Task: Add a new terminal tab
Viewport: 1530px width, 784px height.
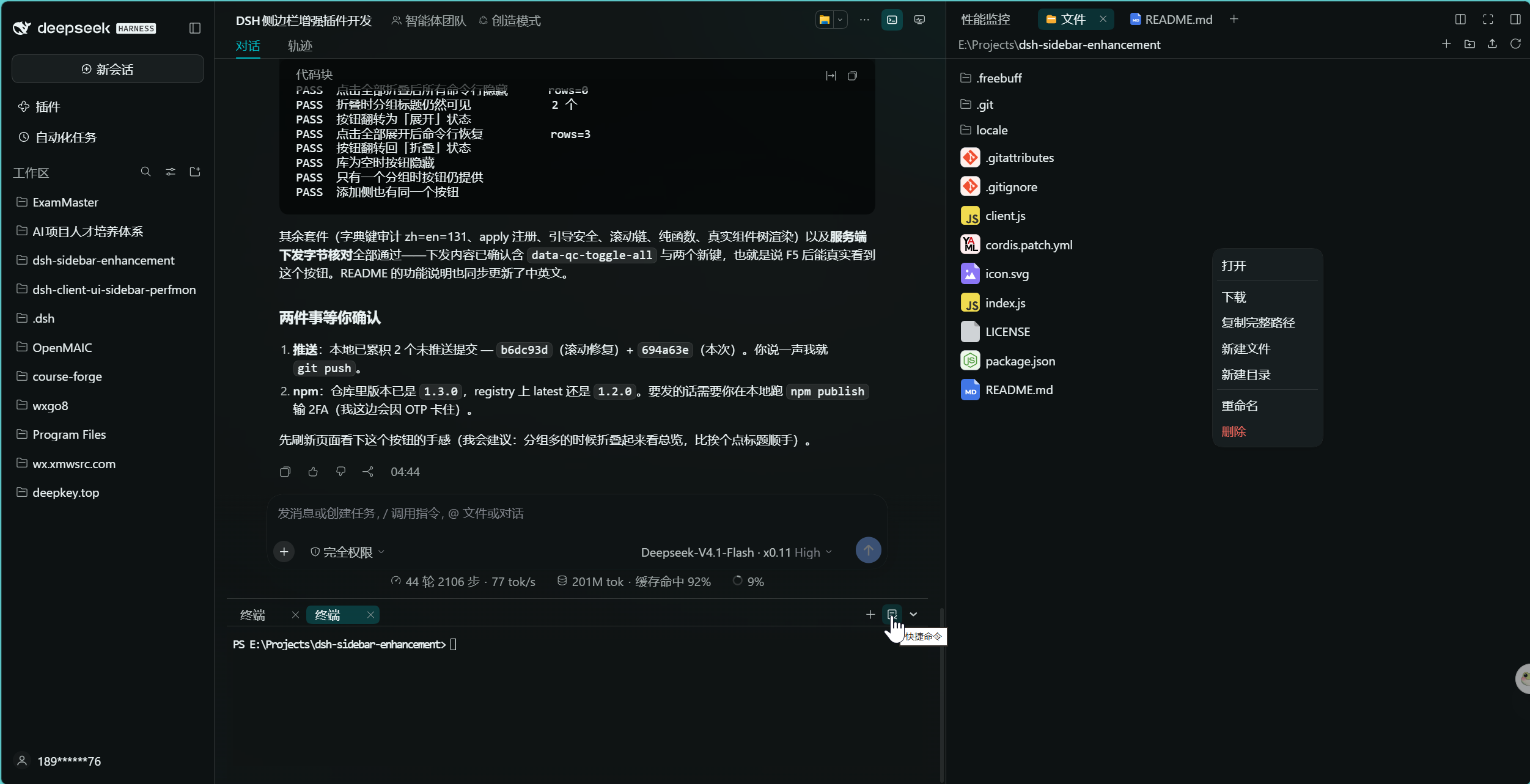Action: pos(870,614)
